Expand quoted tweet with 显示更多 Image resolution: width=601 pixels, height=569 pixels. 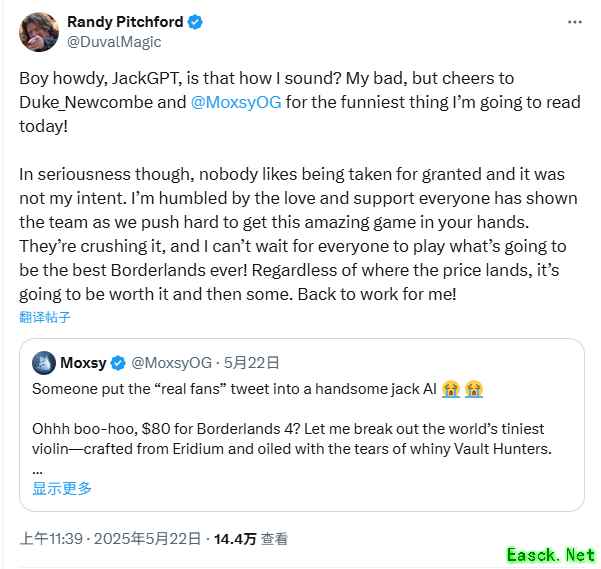(x=62, y=488)
